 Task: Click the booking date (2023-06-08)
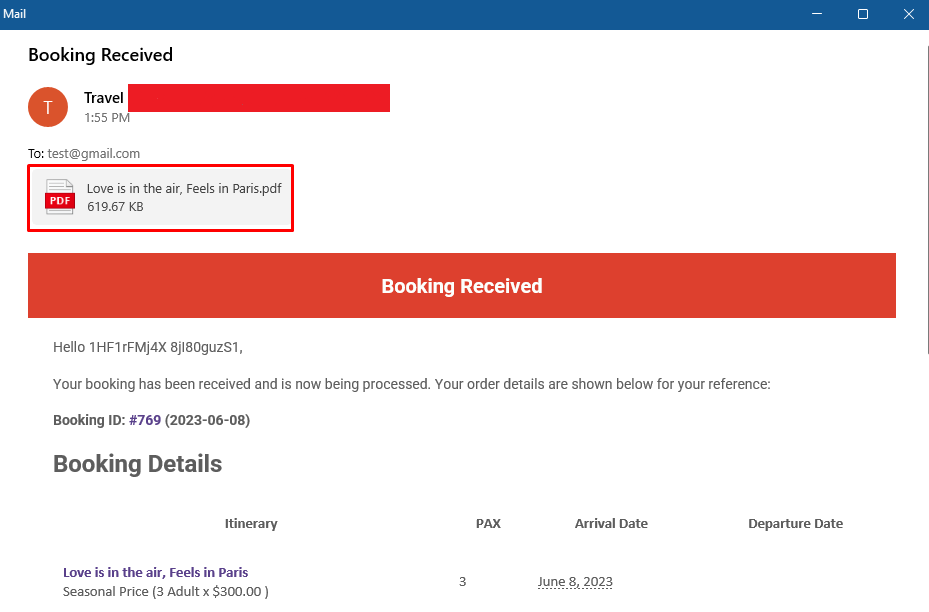tap(207, 420)
